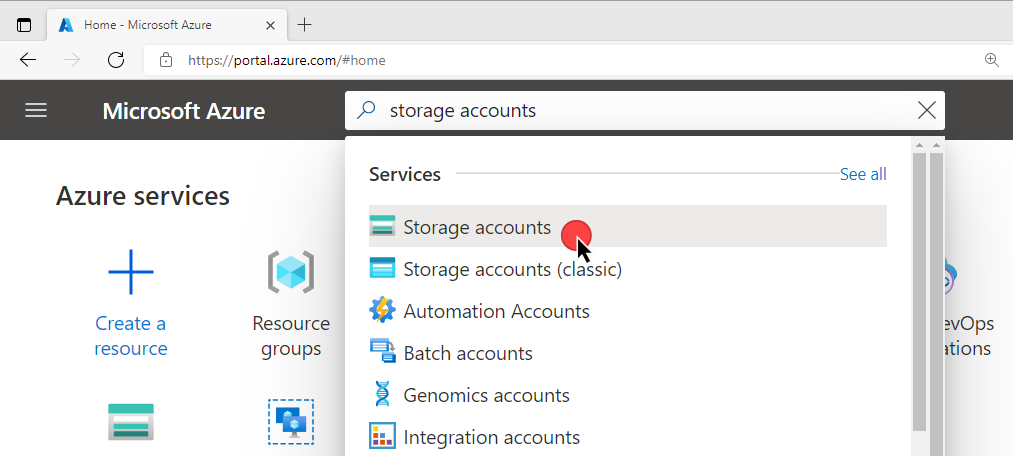Screen dimensions: 1013x456
Task: Click the See all services link
Action: (862, 174)
